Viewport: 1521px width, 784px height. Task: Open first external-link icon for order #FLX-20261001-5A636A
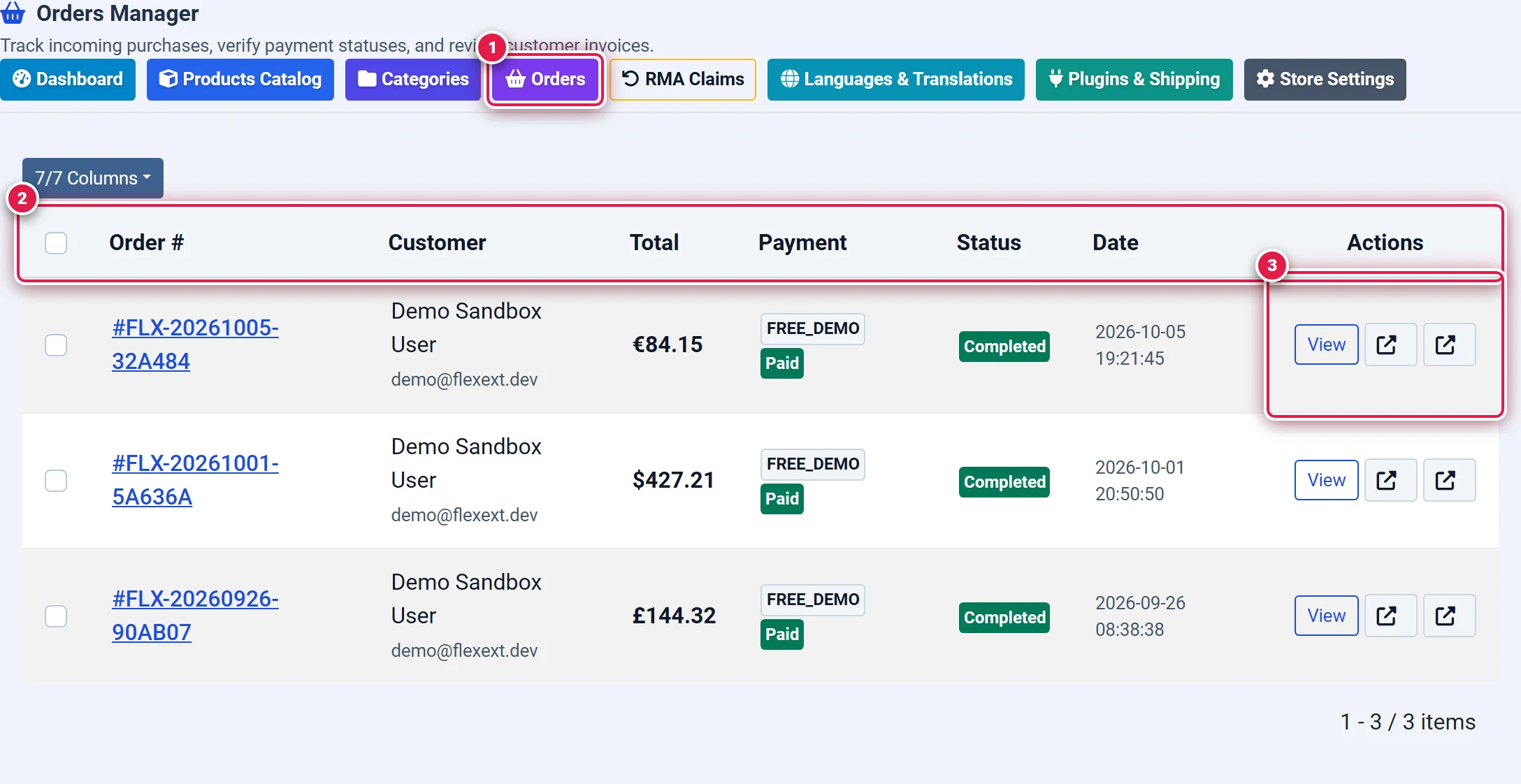coord(1390,480)
